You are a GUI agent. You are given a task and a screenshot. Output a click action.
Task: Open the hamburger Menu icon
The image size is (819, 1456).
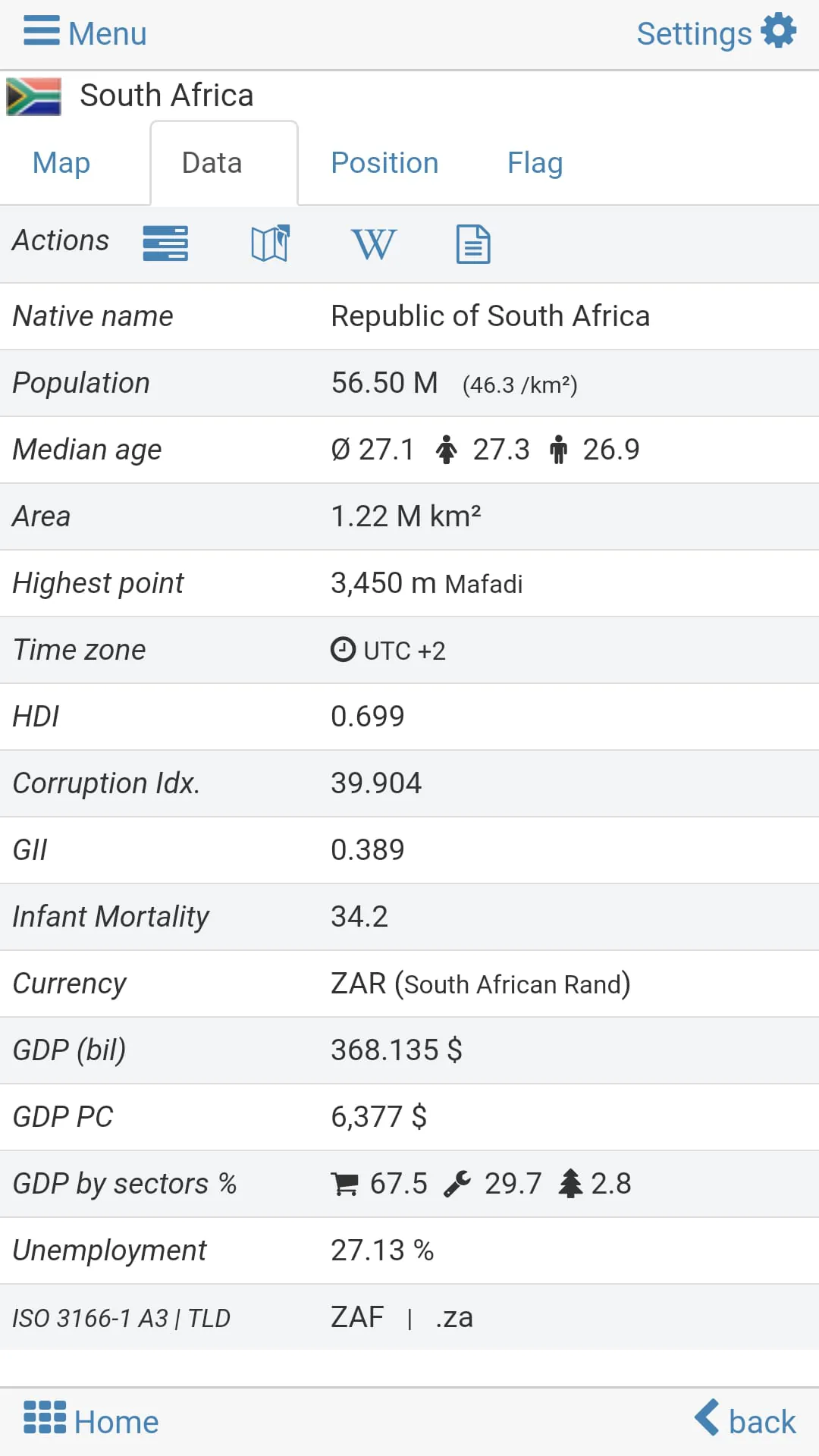(41, 31)
